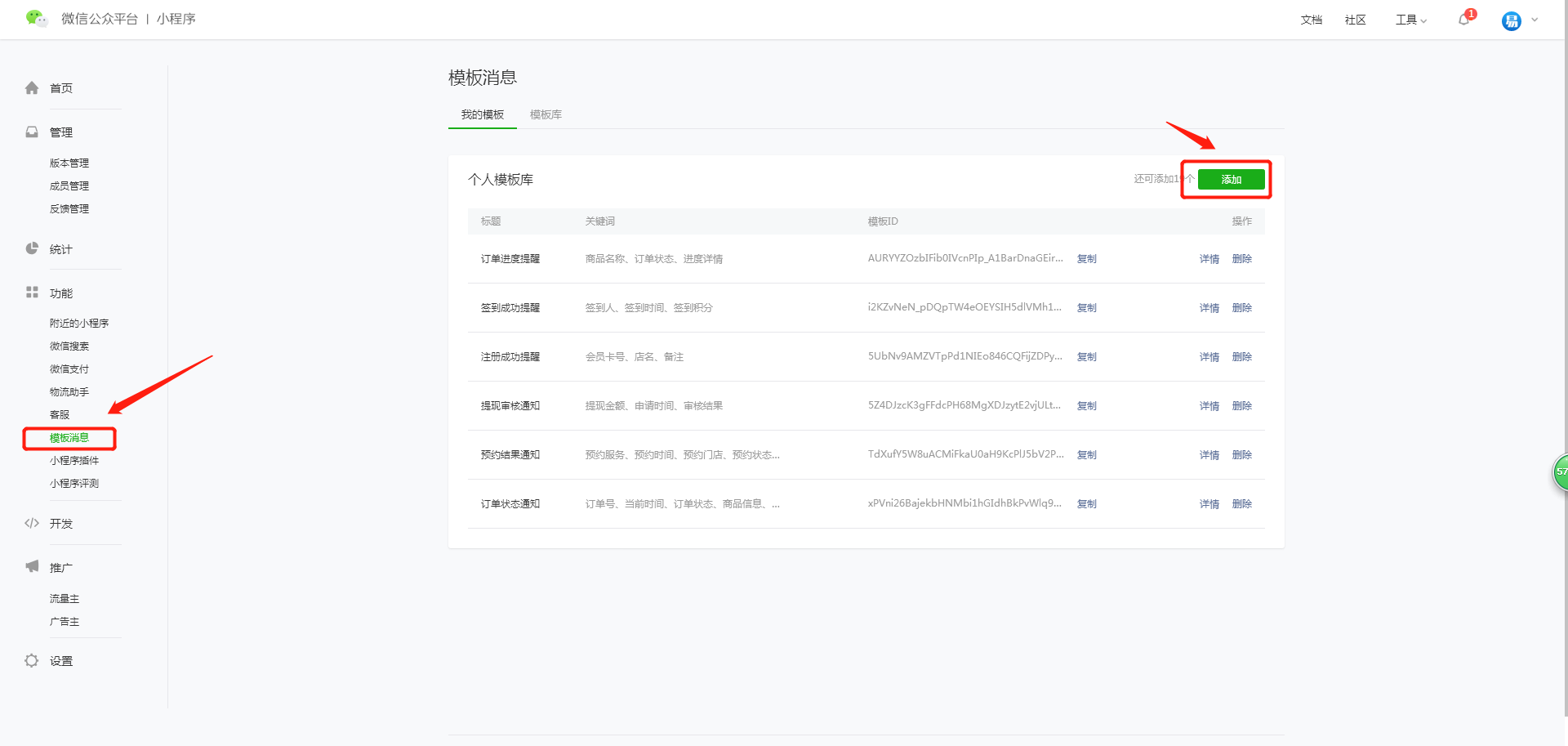Open 详情 for 签到成功提醒

(x=1209, y=308)
